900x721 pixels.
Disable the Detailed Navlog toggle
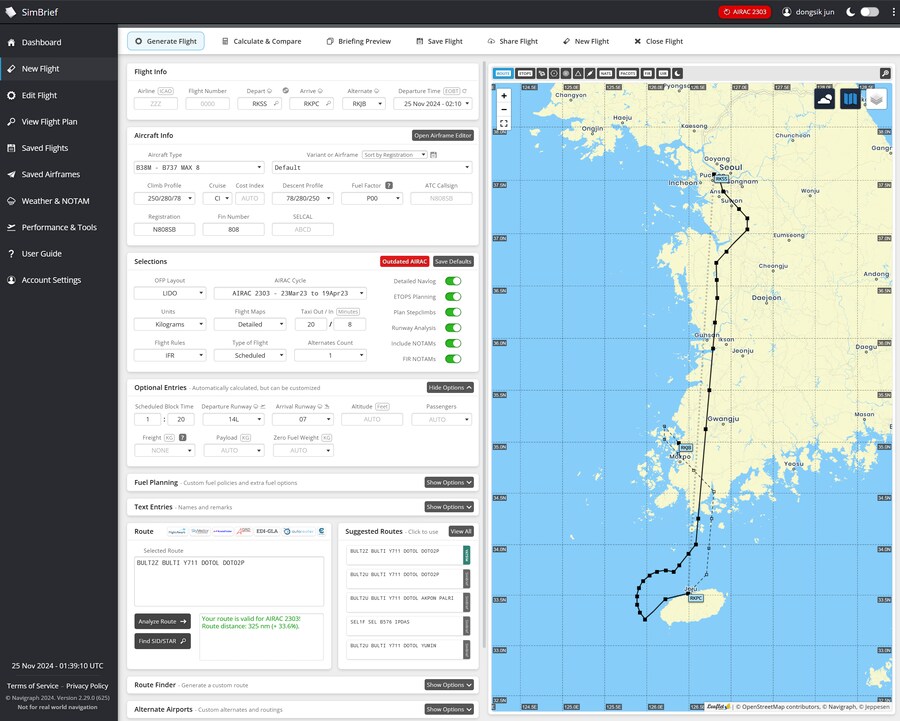click(x=453, y=282)
